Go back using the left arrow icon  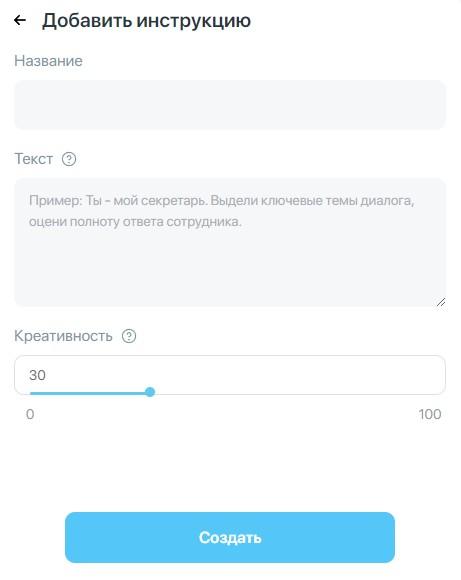(x=20, y=20)
